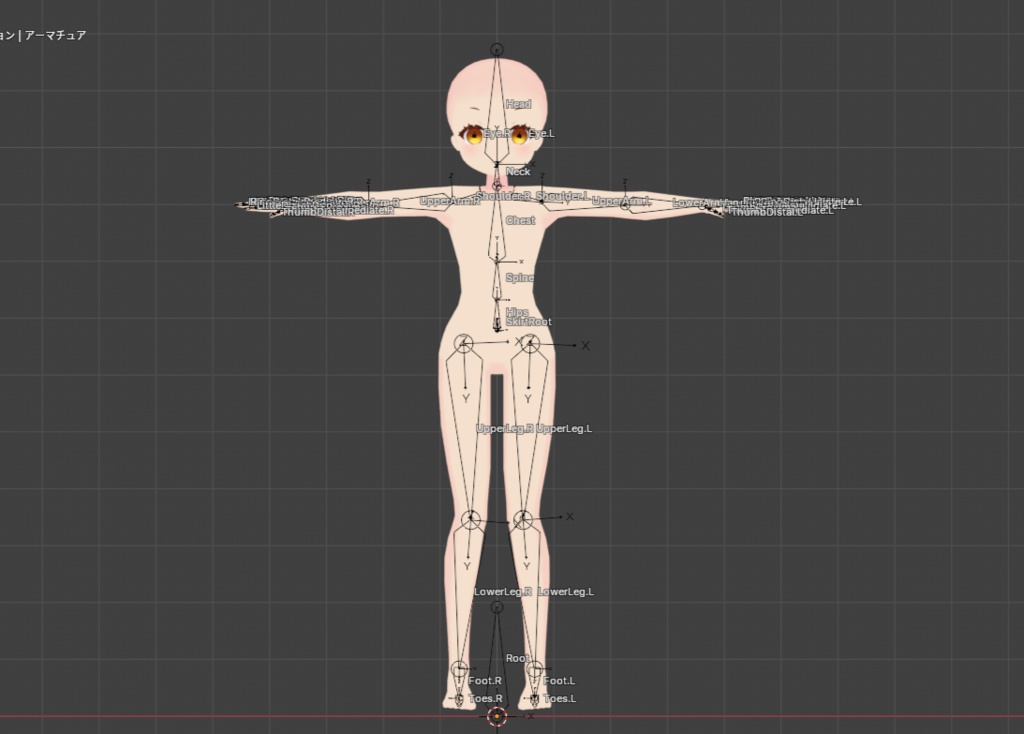The image size is (1024, 734).
Task: Click the Eye.L bone label
Action: 543,131
